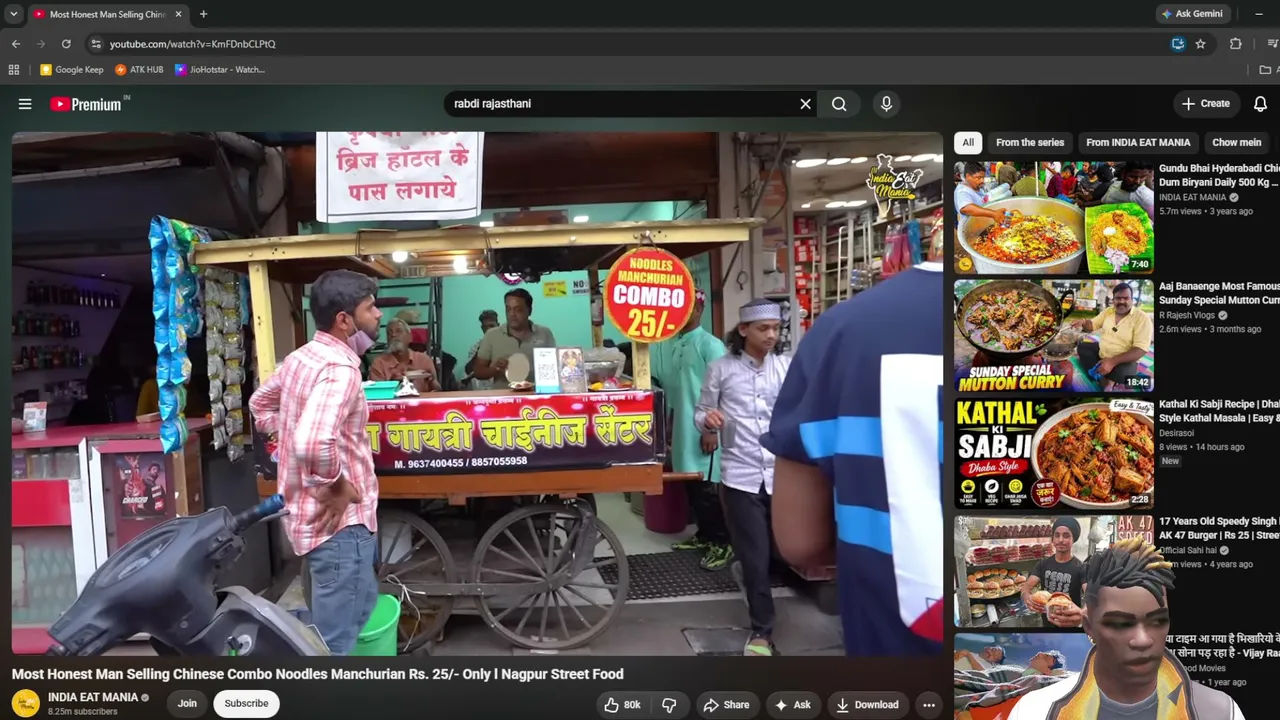The height and width of the screenshot is (720, 1280).
Task: Clear the search query with the X
Action: click(x=805, y=104)
